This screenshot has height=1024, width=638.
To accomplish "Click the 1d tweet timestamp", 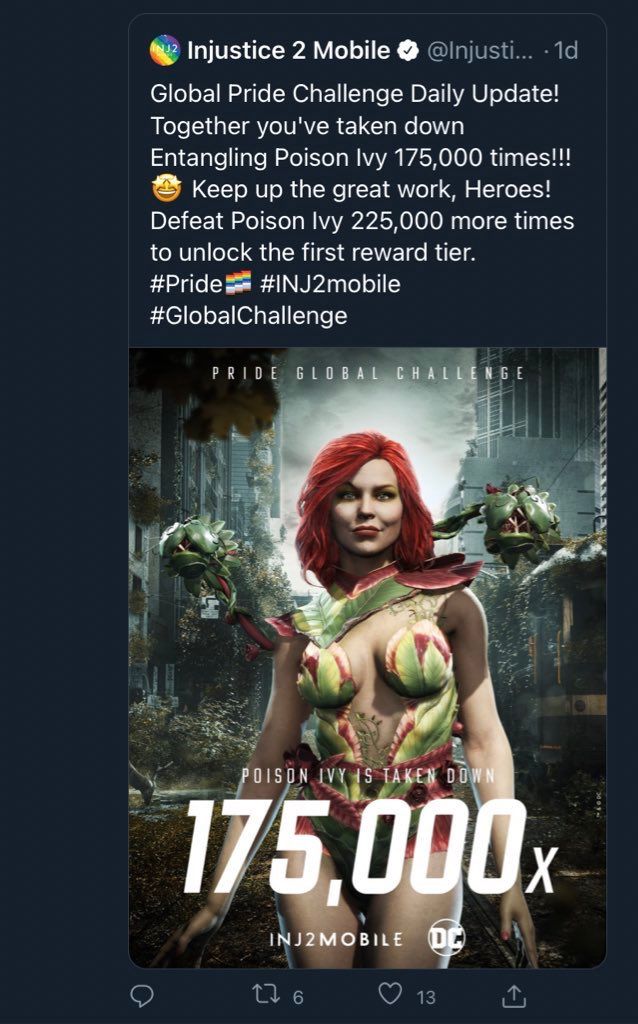I will click(567, 49).
